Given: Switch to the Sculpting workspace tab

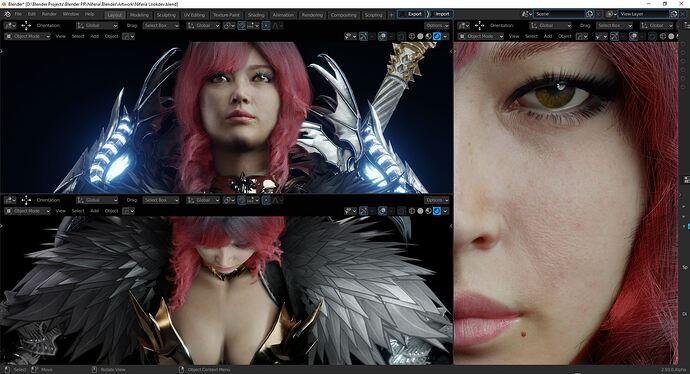Looking at the screenshot, I should (x=166, y=15).
